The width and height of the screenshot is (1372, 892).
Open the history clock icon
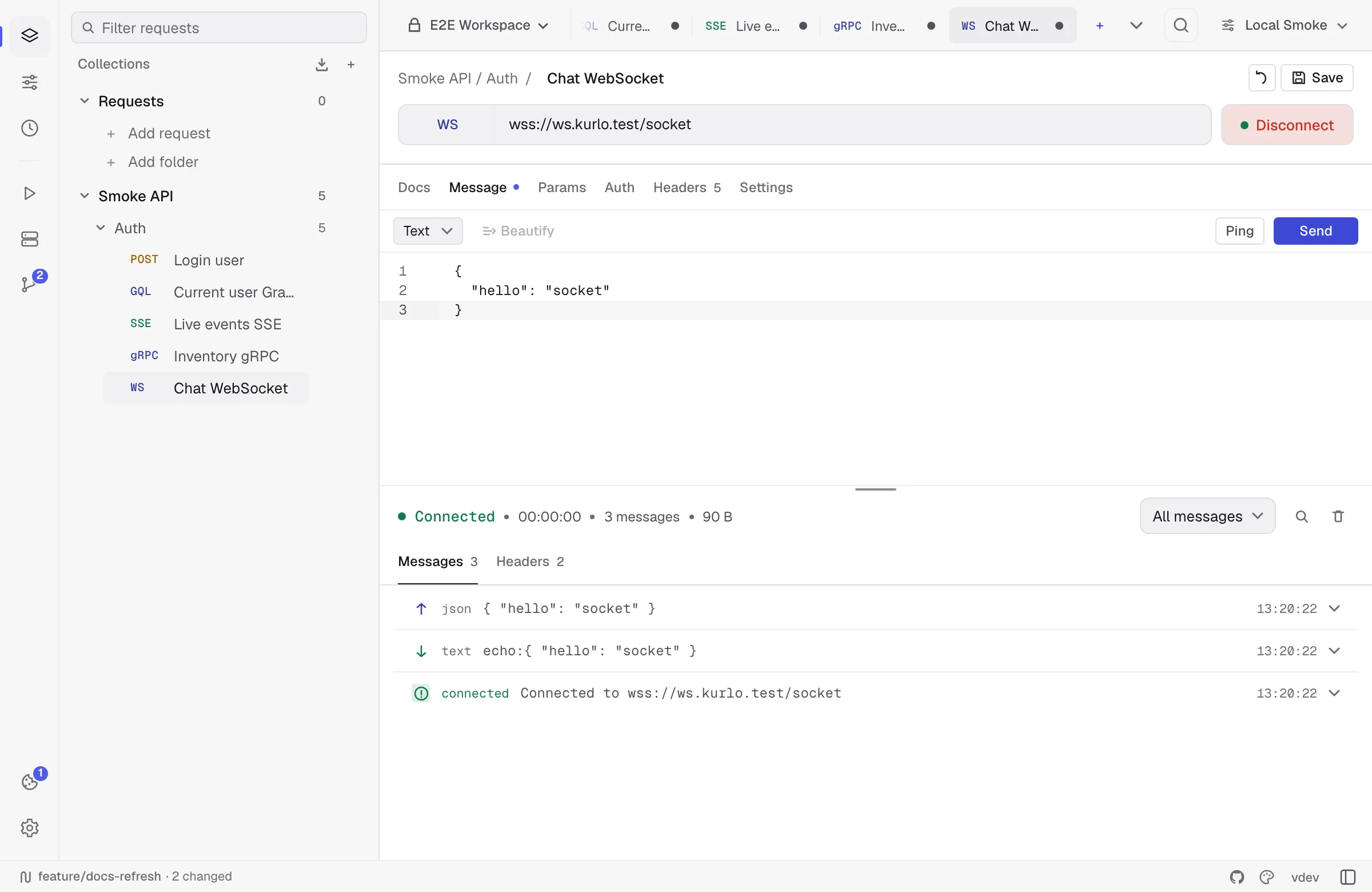pyautogui.click(x=29, y=128)
